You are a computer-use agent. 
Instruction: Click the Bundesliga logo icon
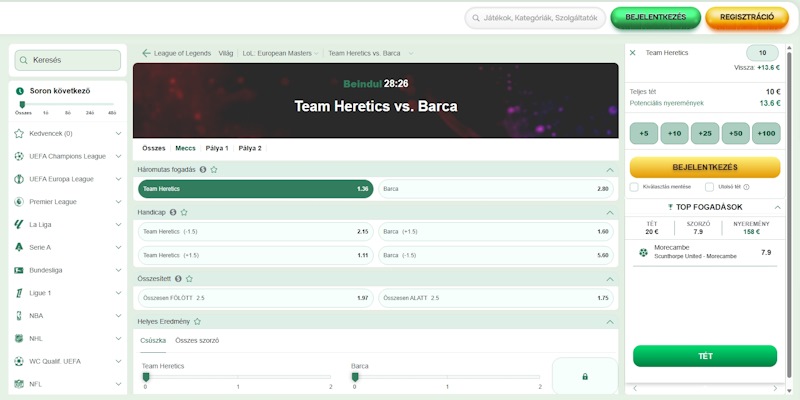coord(19,270)
